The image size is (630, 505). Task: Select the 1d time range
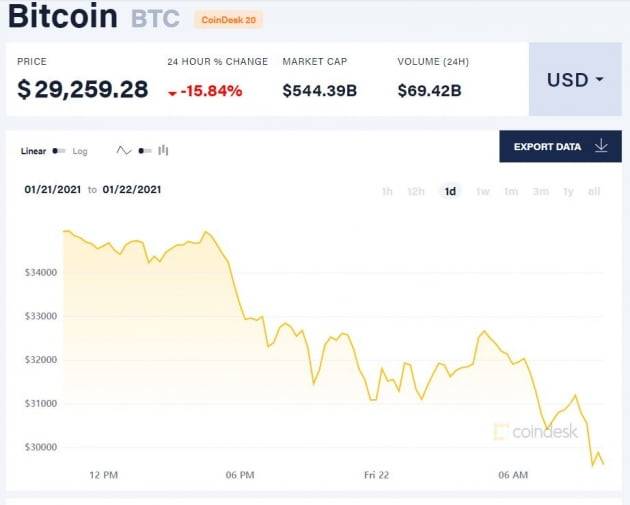point(450,191)
